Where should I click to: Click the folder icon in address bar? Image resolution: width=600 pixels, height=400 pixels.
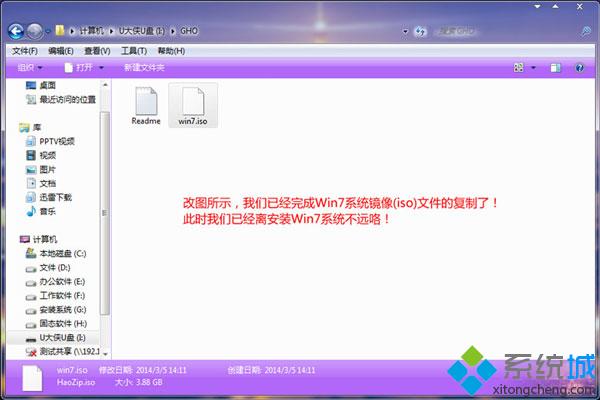click(x=60, y=31)
